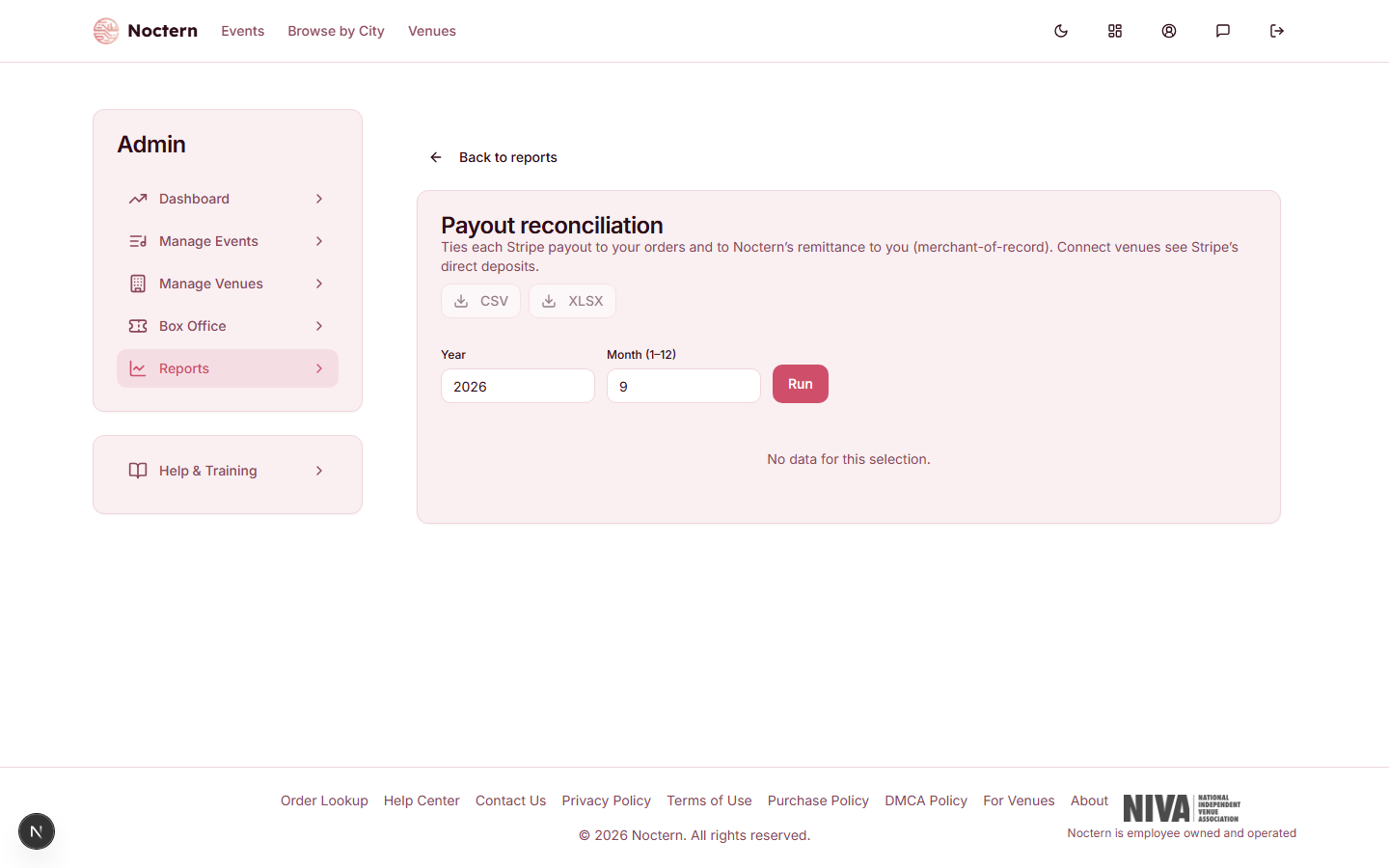This screenshot has height=868, width=1389.
Task: Click the Reports chart line icon
Action: (138, 368)
